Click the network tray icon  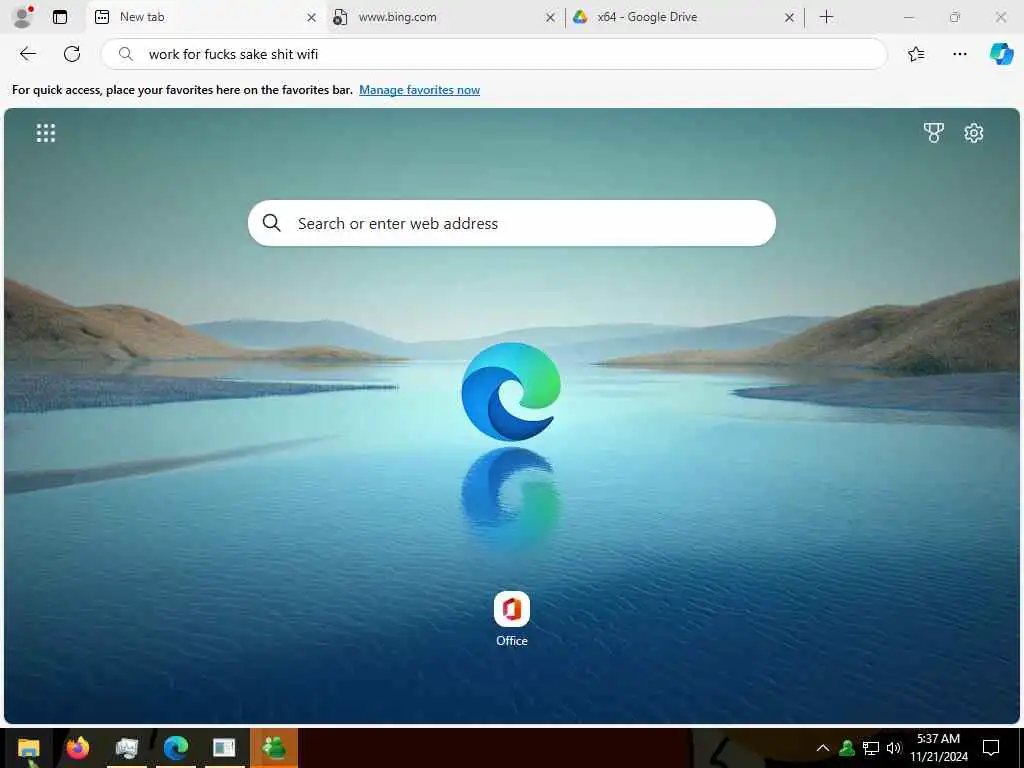[871, 748]
